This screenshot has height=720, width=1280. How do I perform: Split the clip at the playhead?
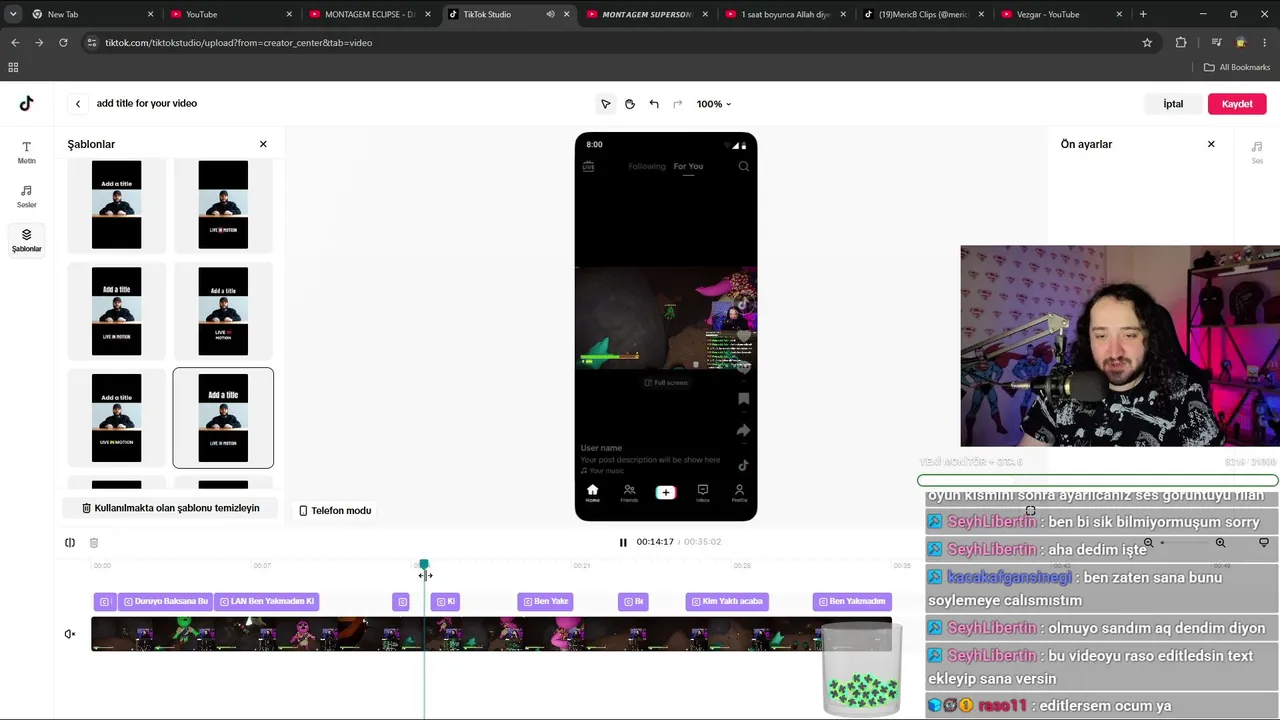(70, 542)
